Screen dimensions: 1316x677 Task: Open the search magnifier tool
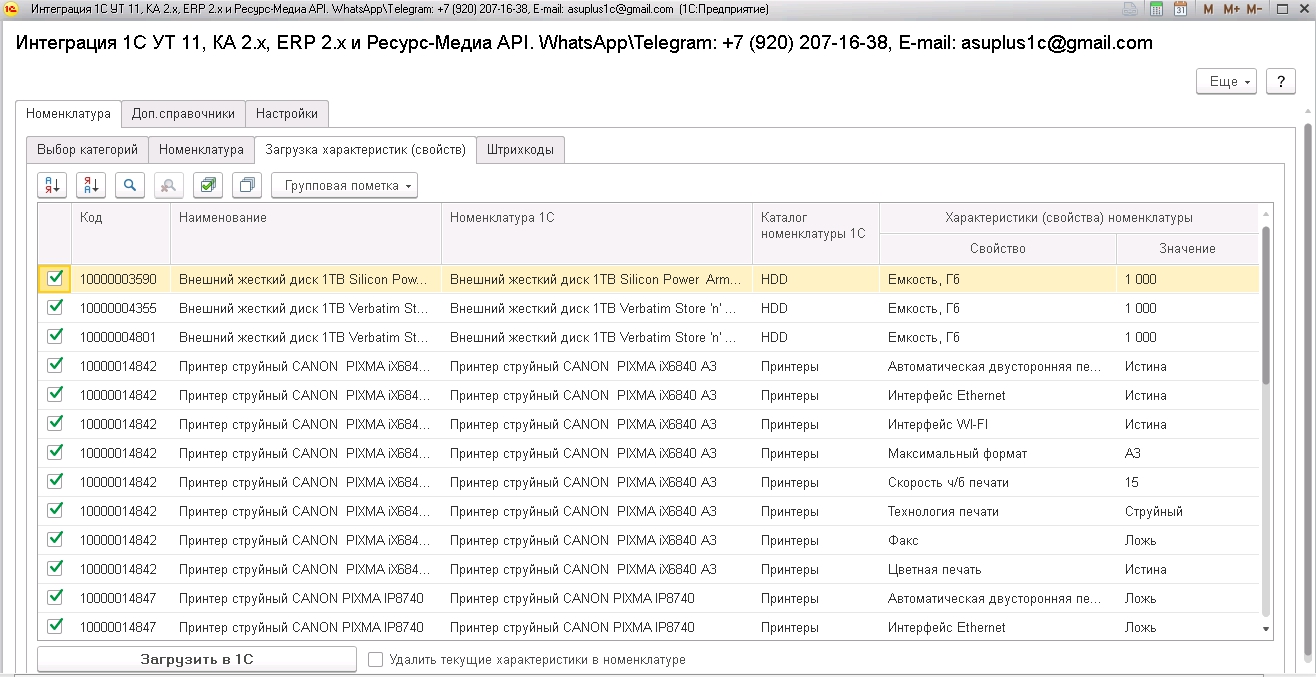click(130, 185)
